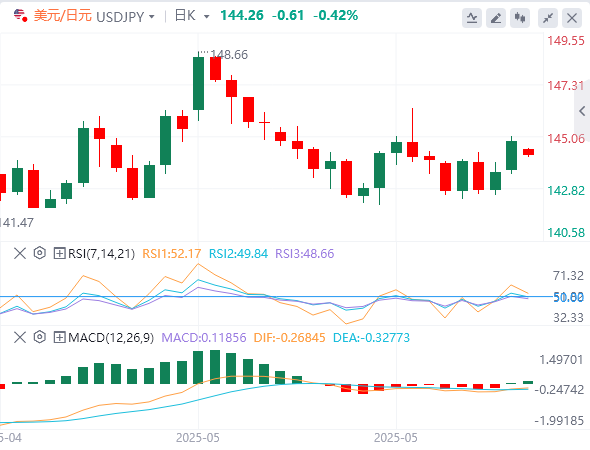Open MACD indicator settings gear
Viewport: 590px width, 450px height.
point(40,337)
